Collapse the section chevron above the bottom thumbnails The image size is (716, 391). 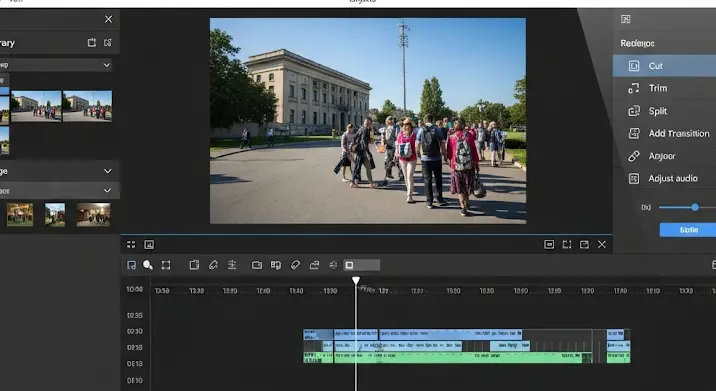(x=107, y=171)
